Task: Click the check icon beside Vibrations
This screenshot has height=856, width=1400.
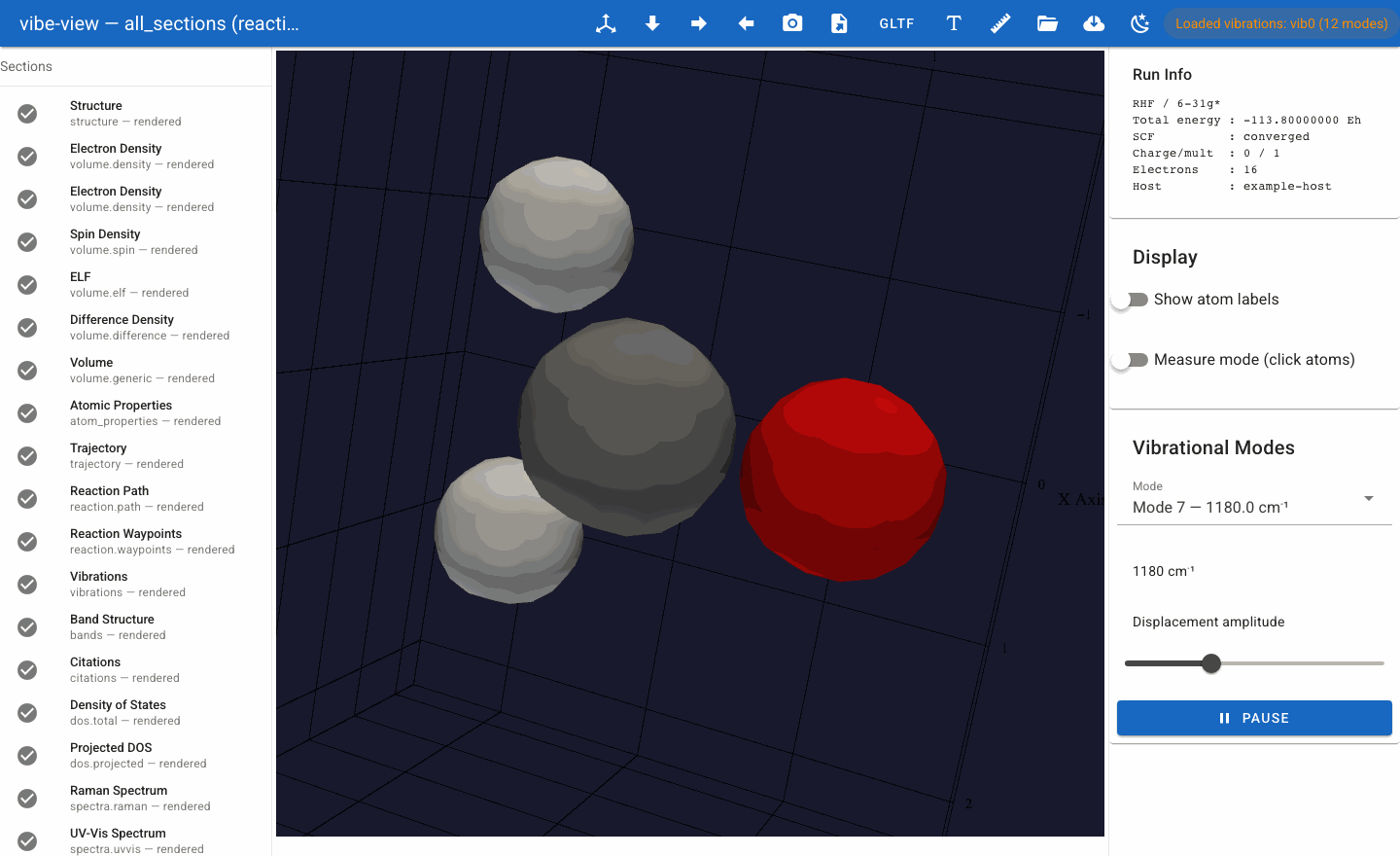Action: coord(27,585)
